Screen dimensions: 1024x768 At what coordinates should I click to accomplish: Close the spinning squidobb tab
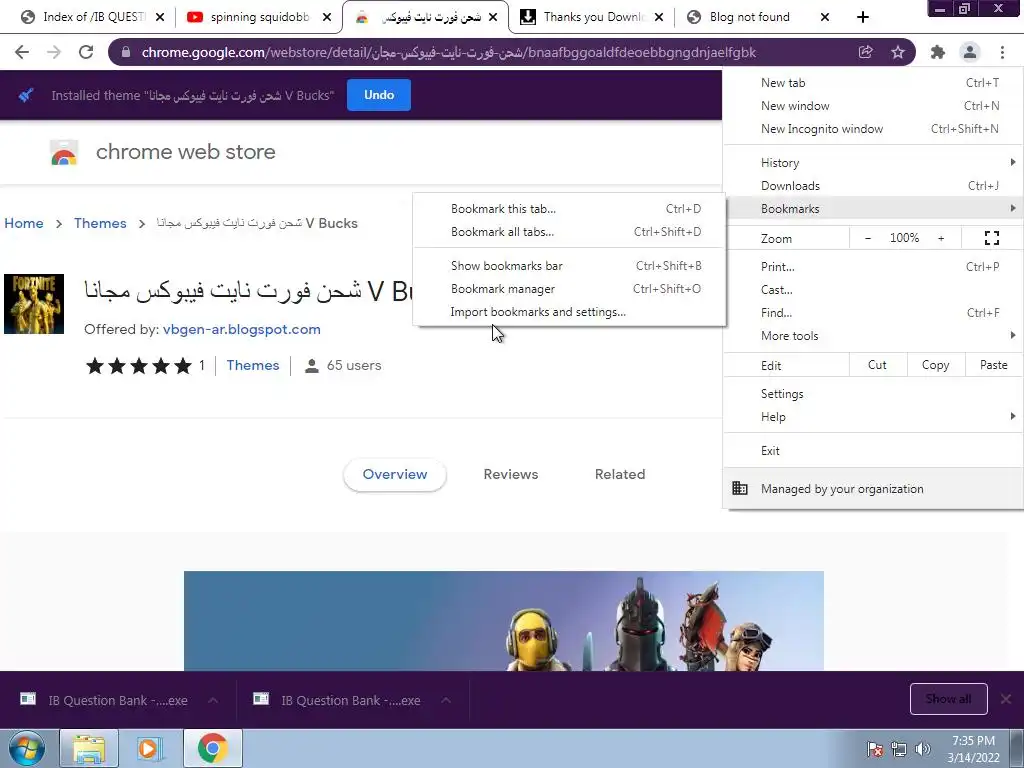coord(327,17)
